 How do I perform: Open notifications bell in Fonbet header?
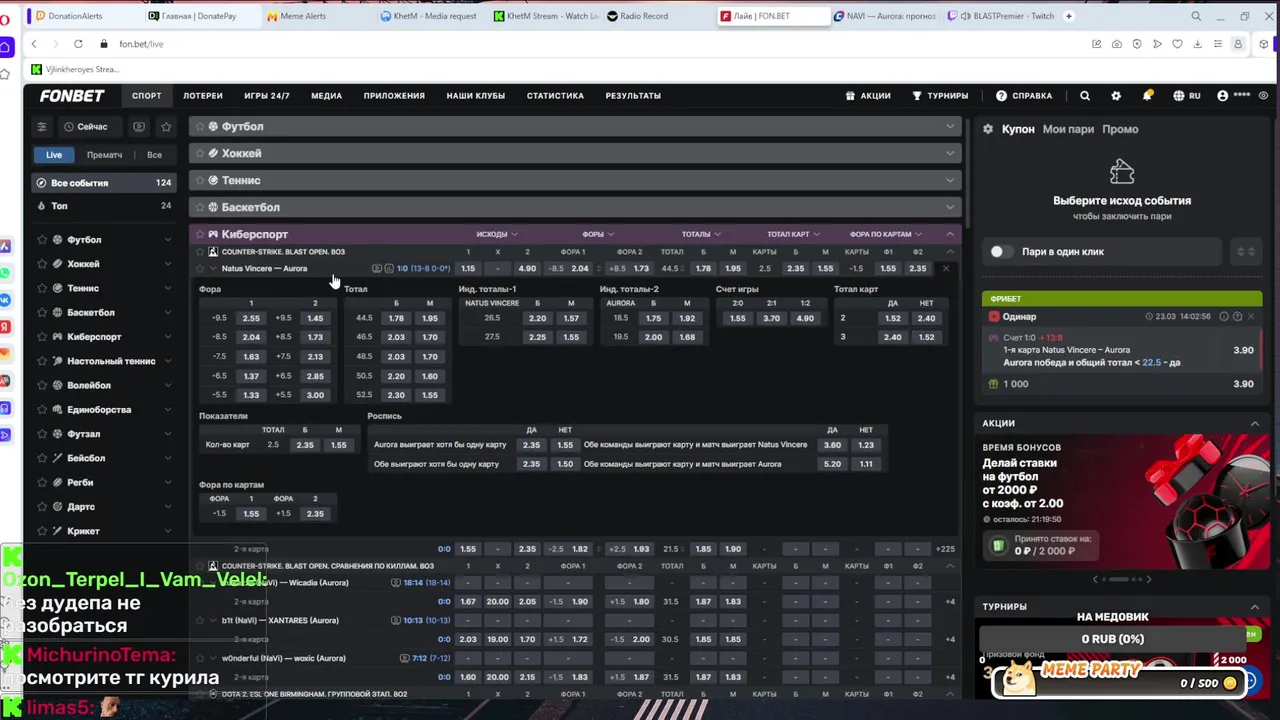click(1147, 96)
